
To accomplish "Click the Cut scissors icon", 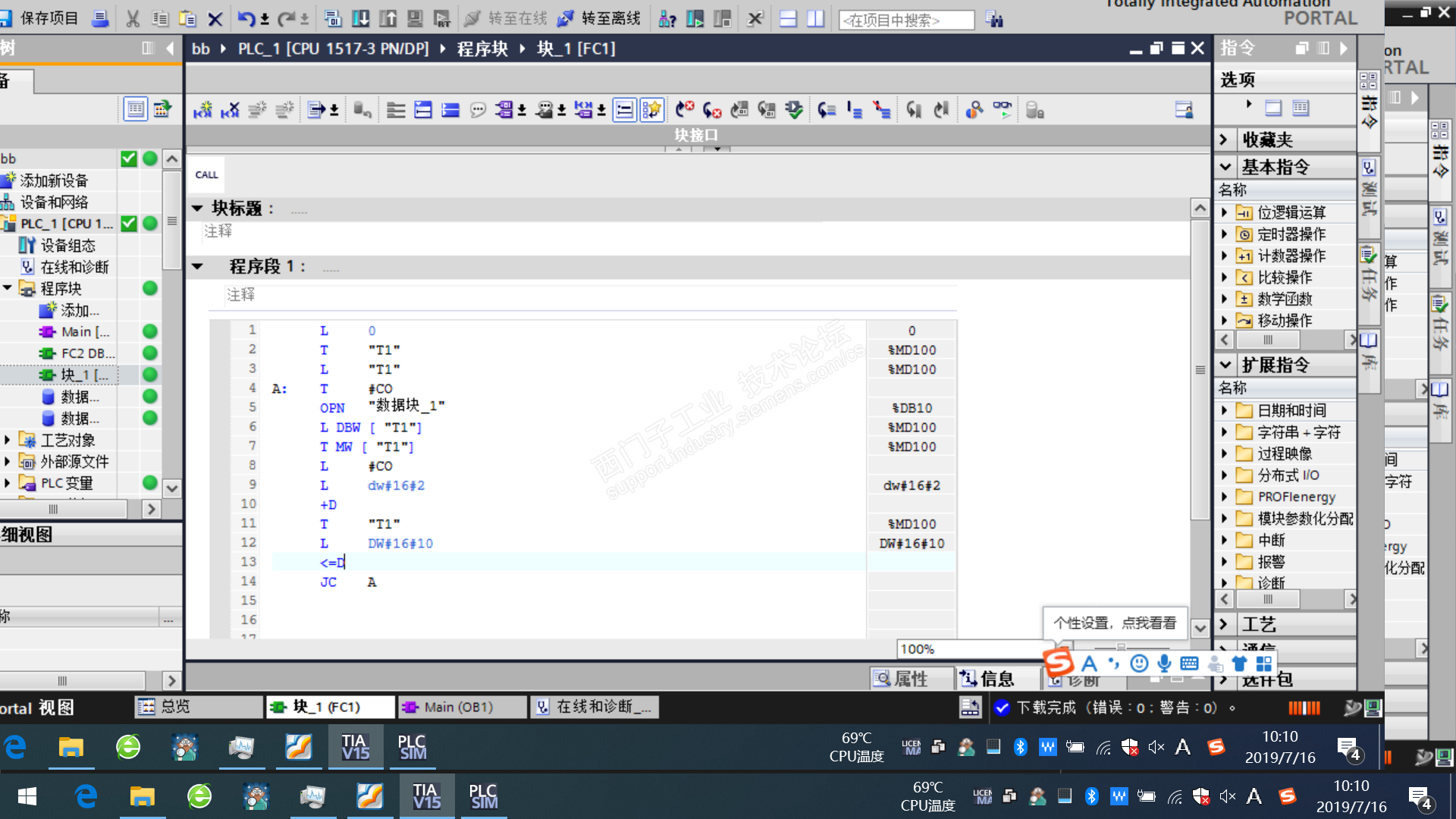I will coord(133,18).
